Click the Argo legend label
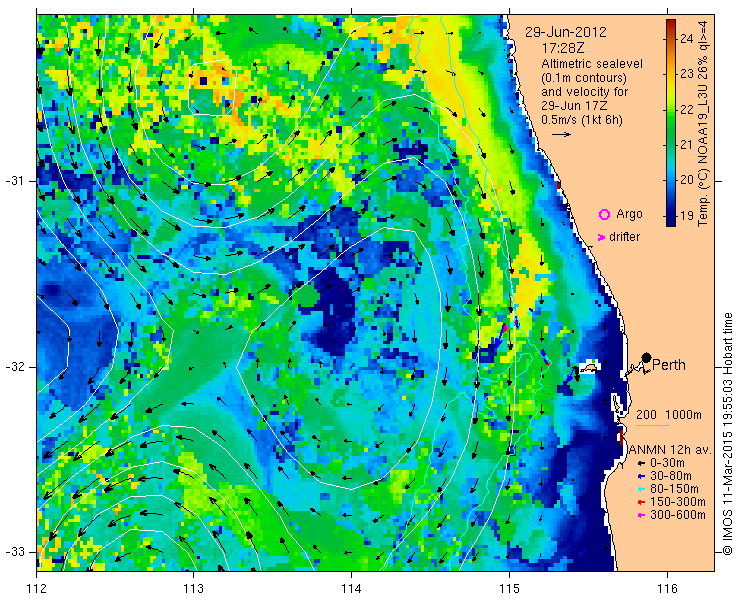The height and width of the screenshot is (600, 740). pyautogui.click(x=629, y=214)
